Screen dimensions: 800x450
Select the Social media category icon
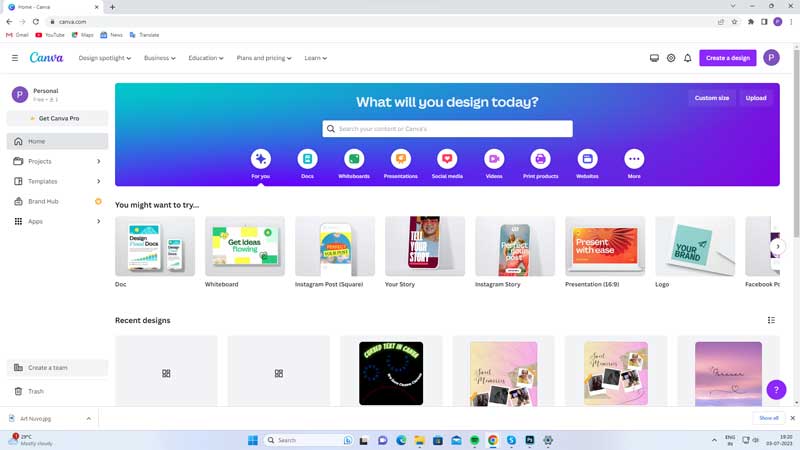pyautogui.click(x=447, y=159)
